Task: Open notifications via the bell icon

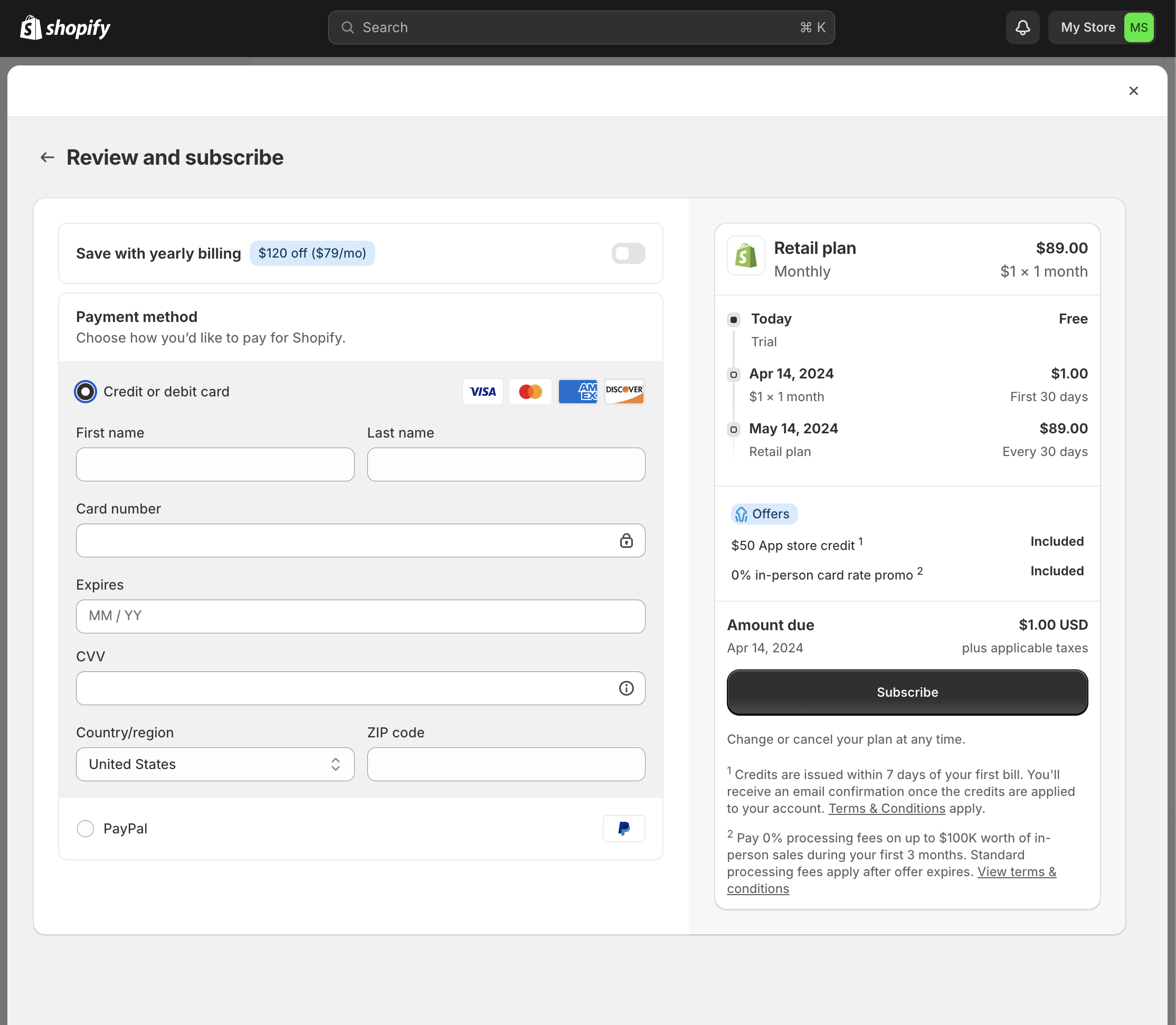Action: pyautogui.click(x=1022, y=27)
